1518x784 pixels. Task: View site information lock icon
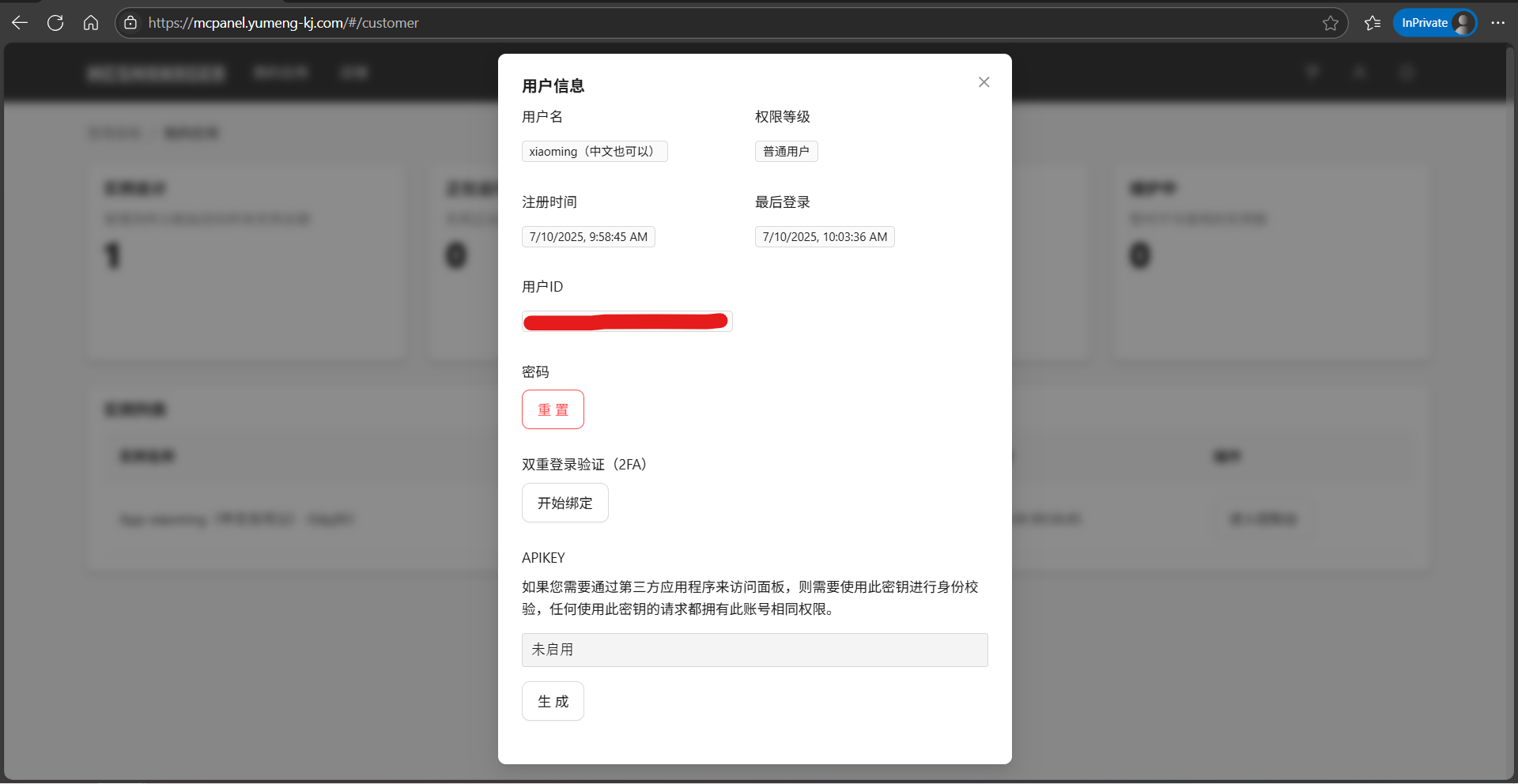coord(131,23)
